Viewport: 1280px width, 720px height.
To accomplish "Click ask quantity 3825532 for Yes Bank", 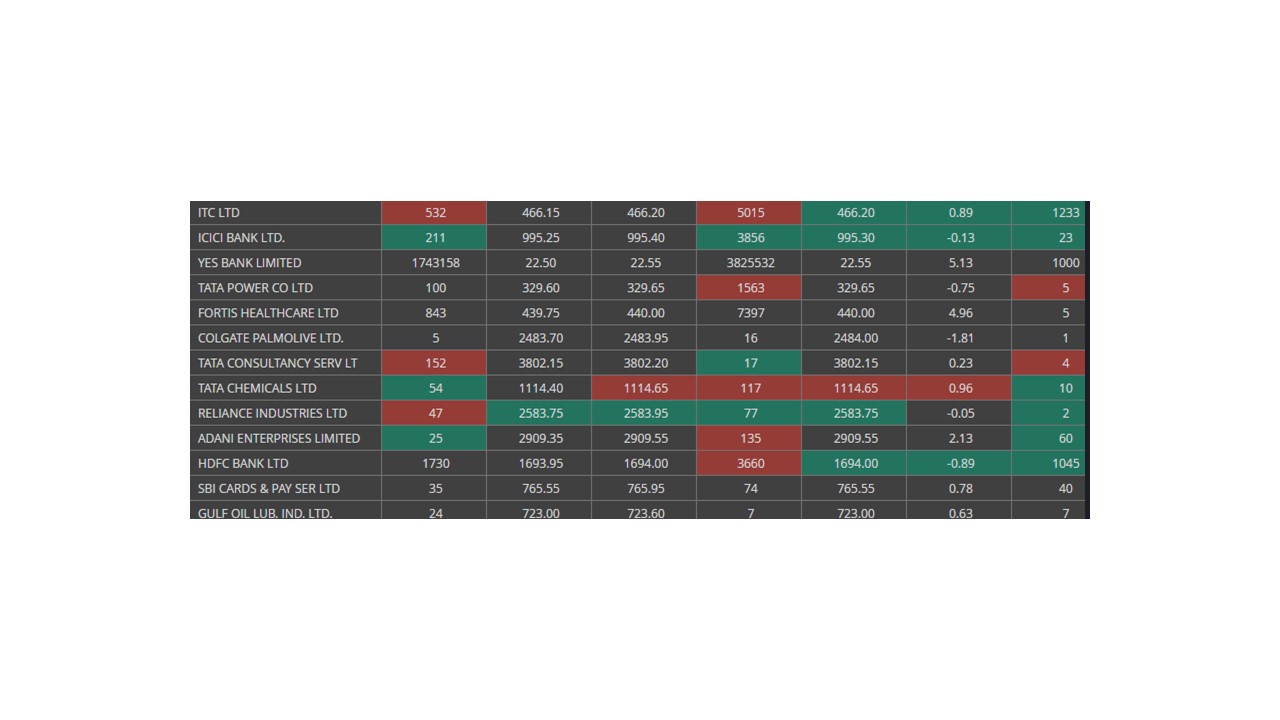I will pos(749,263).
